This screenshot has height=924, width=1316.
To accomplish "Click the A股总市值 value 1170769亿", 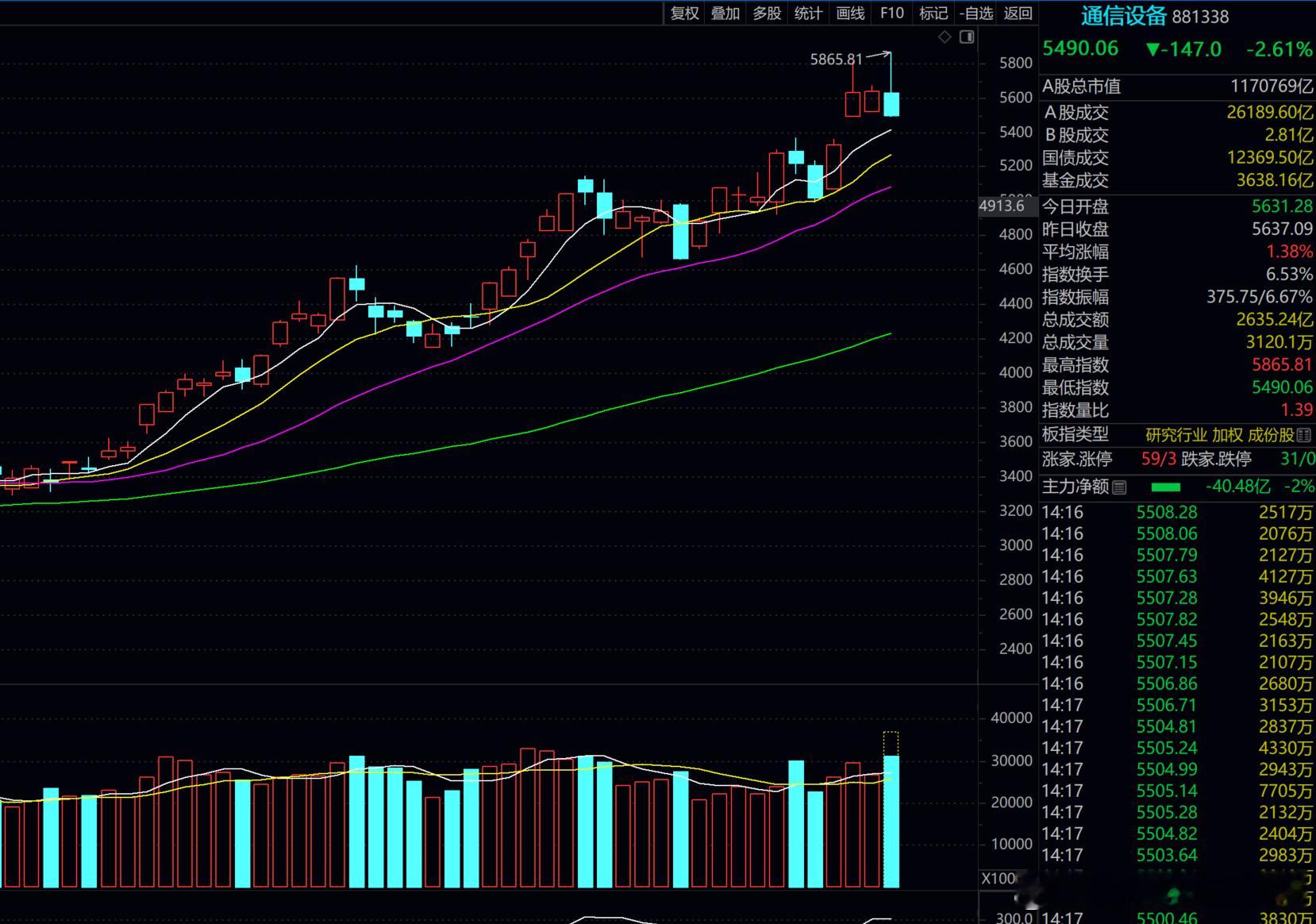I will (x=1272, y=86).
